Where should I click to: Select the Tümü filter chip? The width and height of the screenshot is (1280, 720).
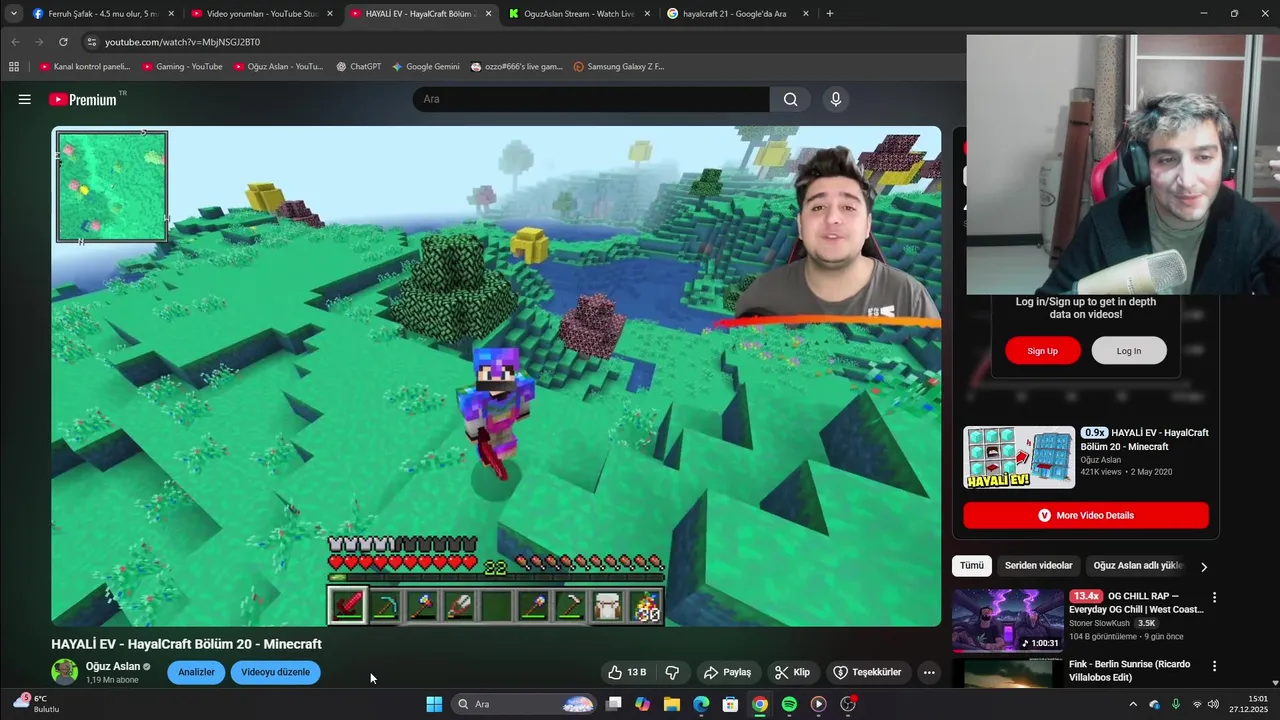pyautogui.click(x=972, y=565)
